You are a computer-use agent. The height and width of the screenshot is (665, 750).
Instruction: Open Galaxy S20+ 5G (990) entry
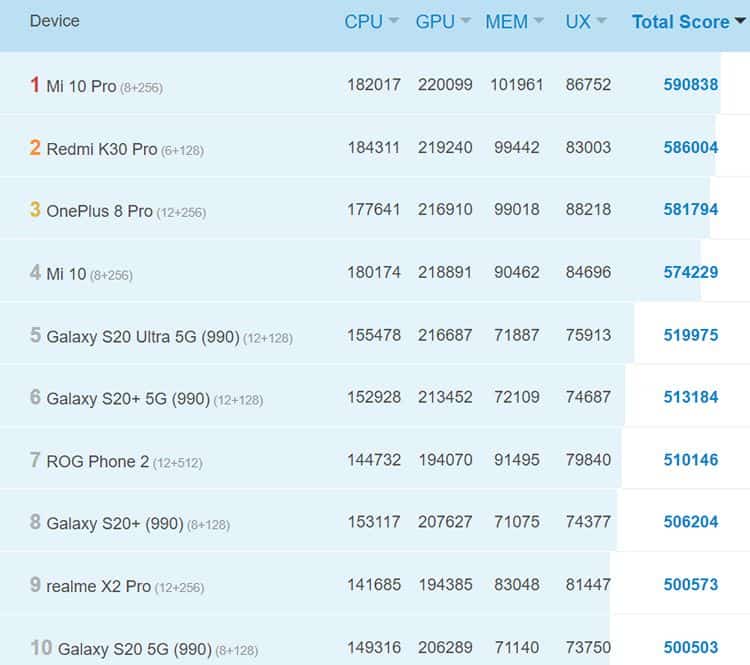128,399
